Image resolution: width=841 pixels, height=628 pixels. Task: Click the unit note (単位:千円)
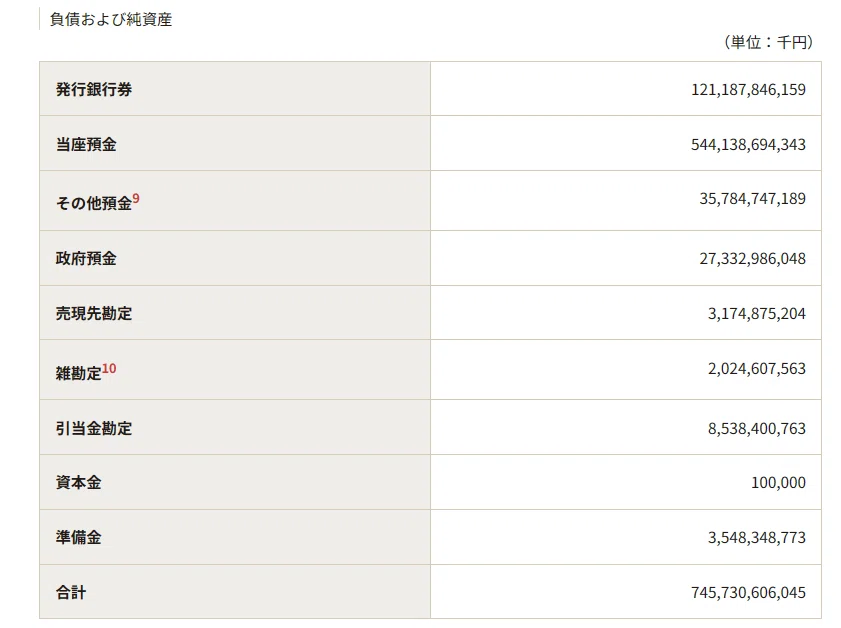tap(769, 42)
